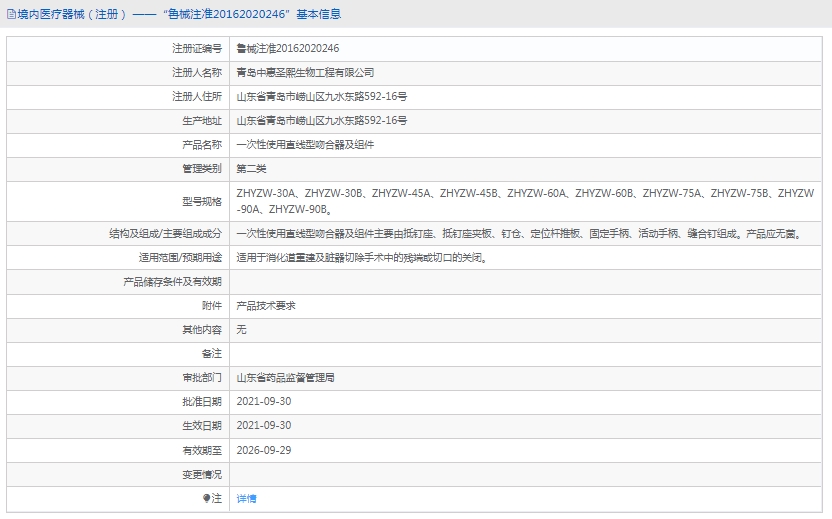
Task: Click the bullet icon beside 注 label
Action: (x=207, y=498)
